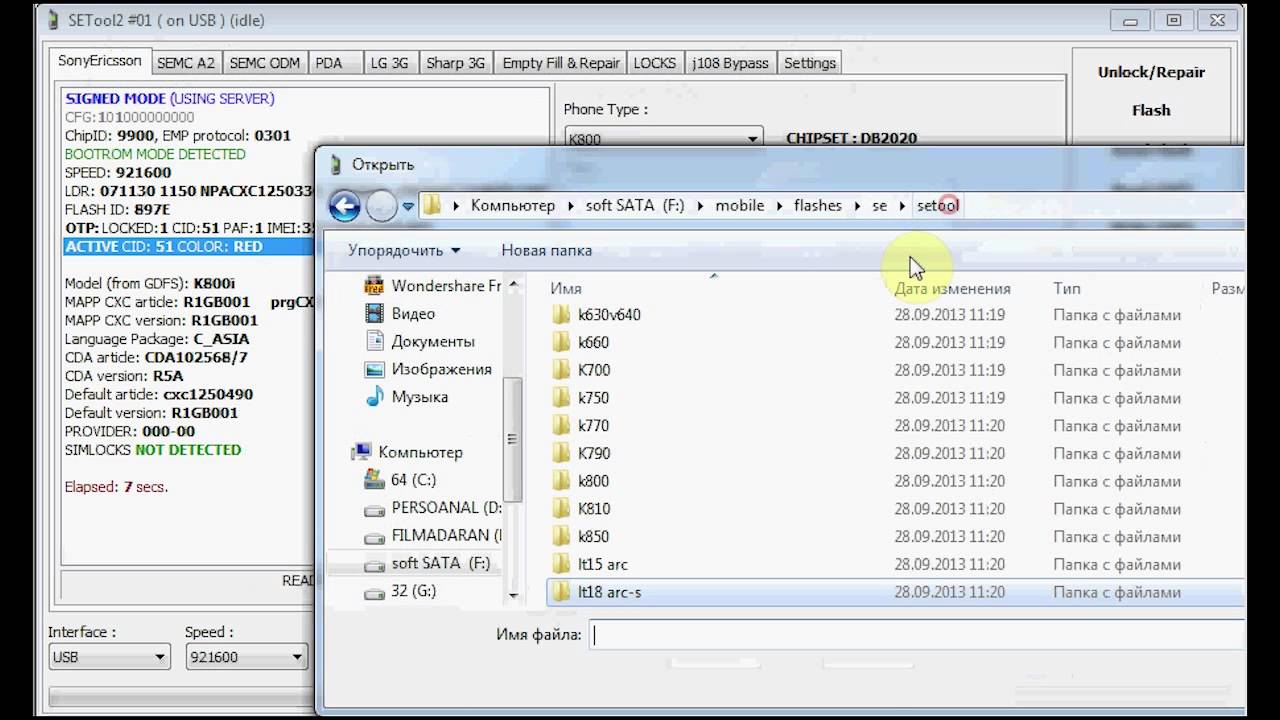Switch to Sharp 3G tab
Viewport: 1280px width, 720px height.
click(x=456, y=63)
